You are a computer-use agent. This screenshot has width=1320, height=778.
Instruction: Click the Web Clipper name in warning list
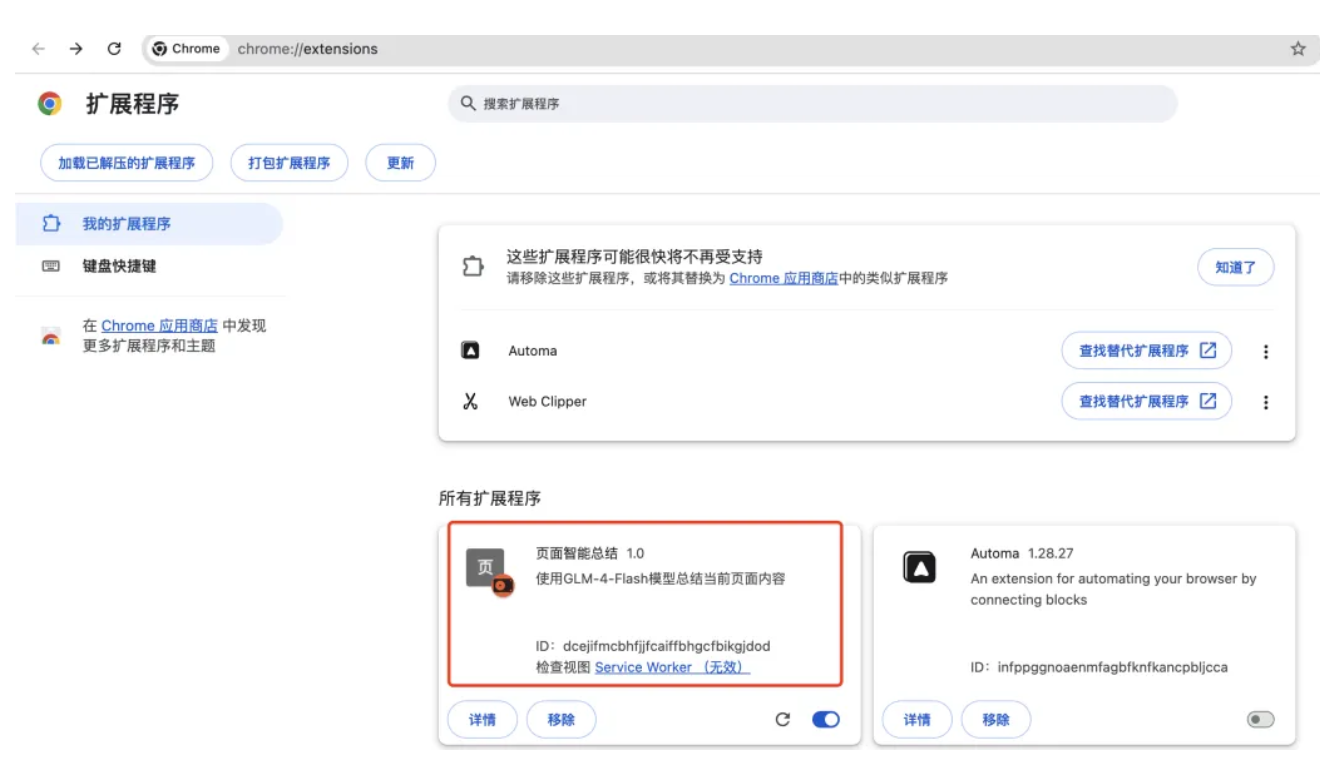click(547, 401)
